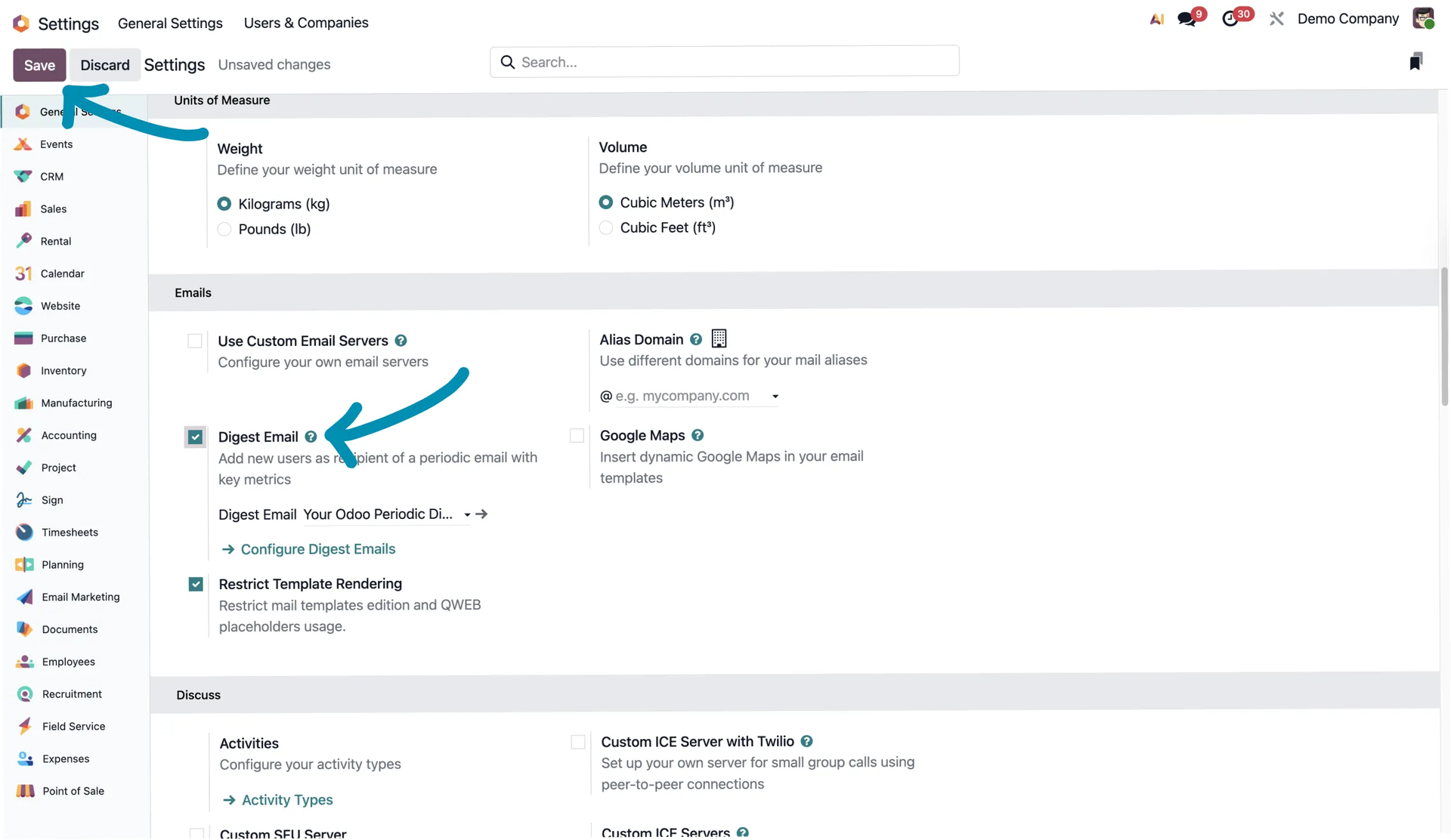The height and width of the screenshot is (840, 1451).
Task: Follow the Configure Digest Emails link
Action: 317,549
